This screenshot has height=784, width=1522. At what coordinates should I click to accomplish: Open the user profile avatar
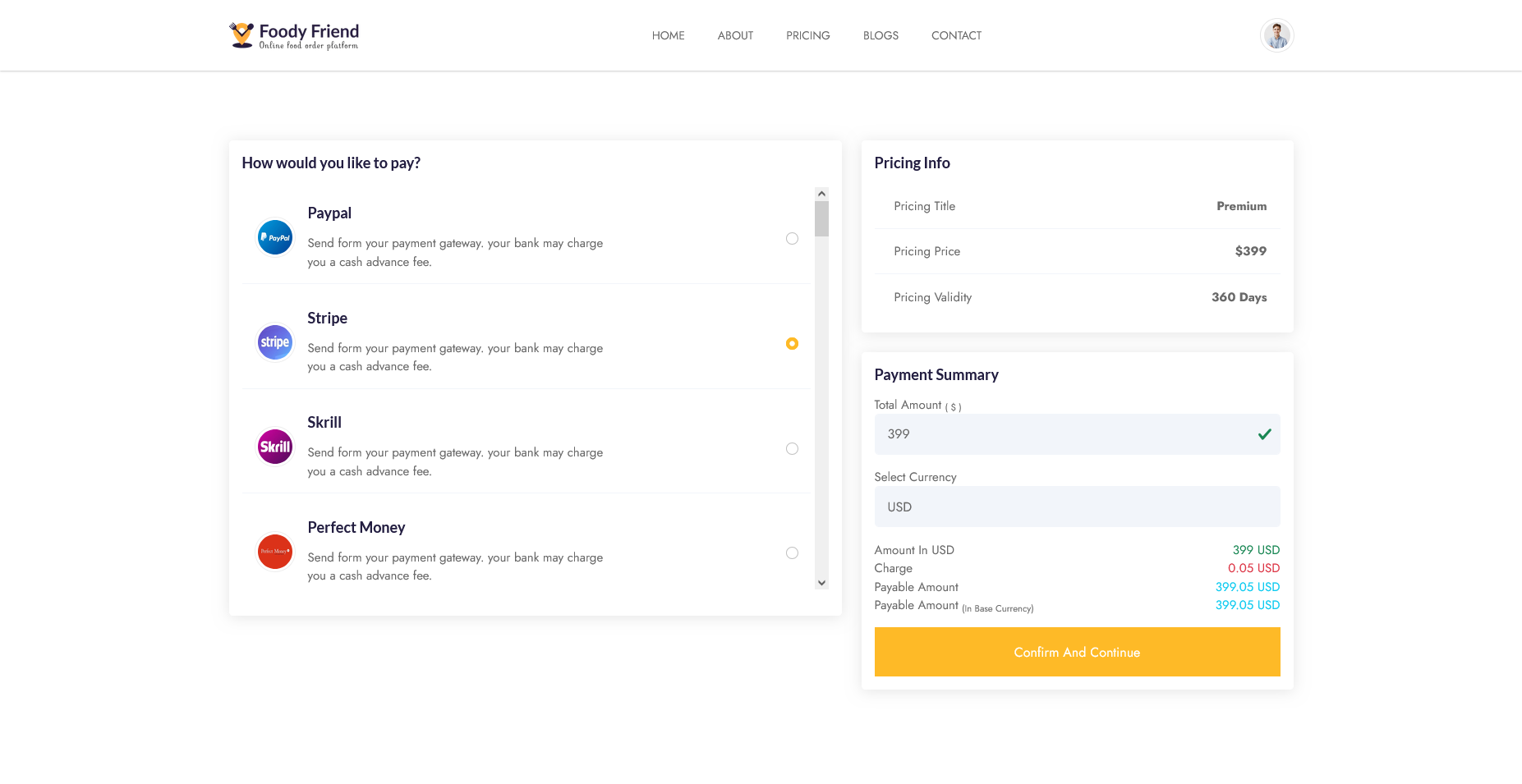click(1276, 35)
